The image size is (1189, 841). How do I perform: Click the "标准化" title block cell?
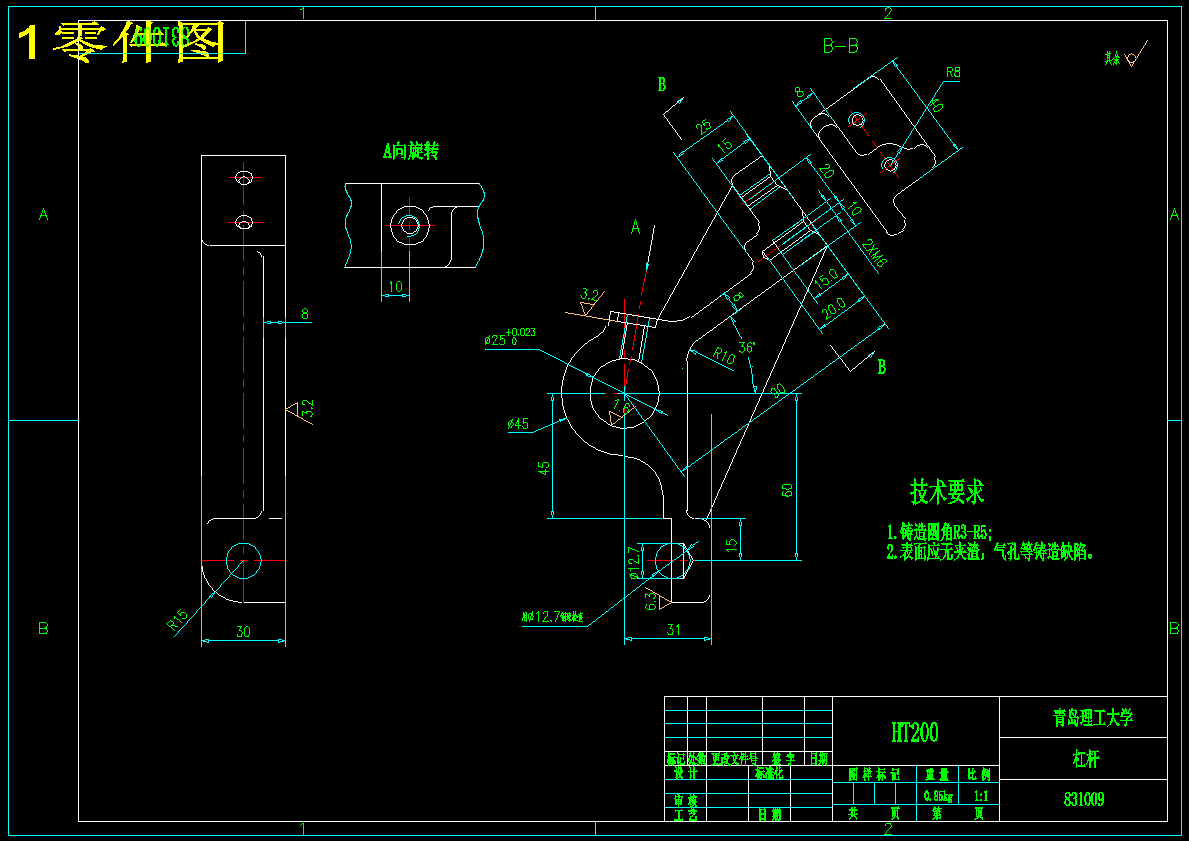[x=769, y=774]
